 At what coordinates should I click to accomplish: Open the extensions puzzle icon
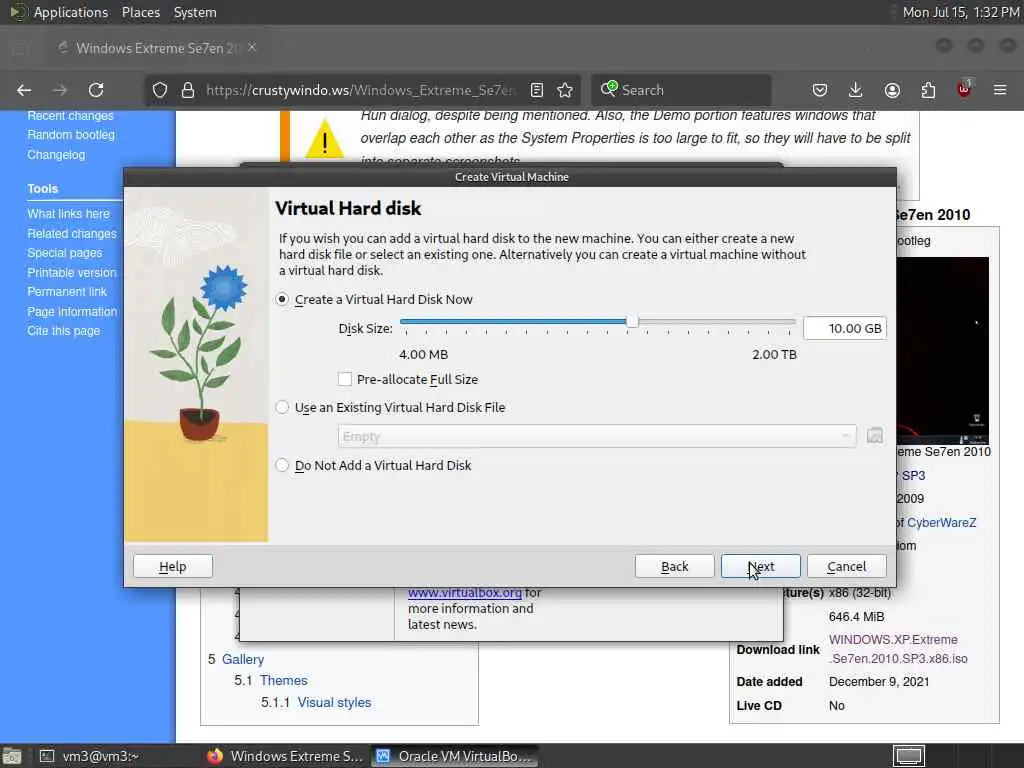pos(928,90)
